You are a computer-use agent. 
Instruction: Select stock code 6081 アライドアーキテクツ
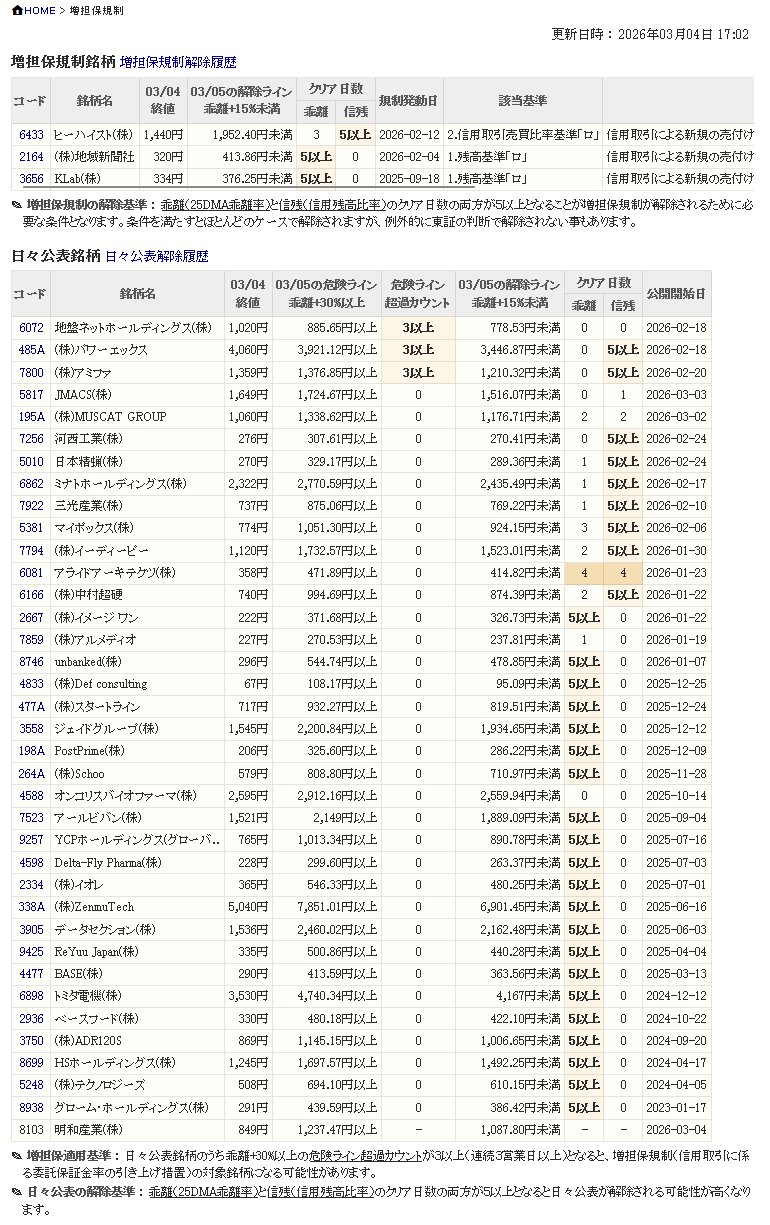pos(31,573)
